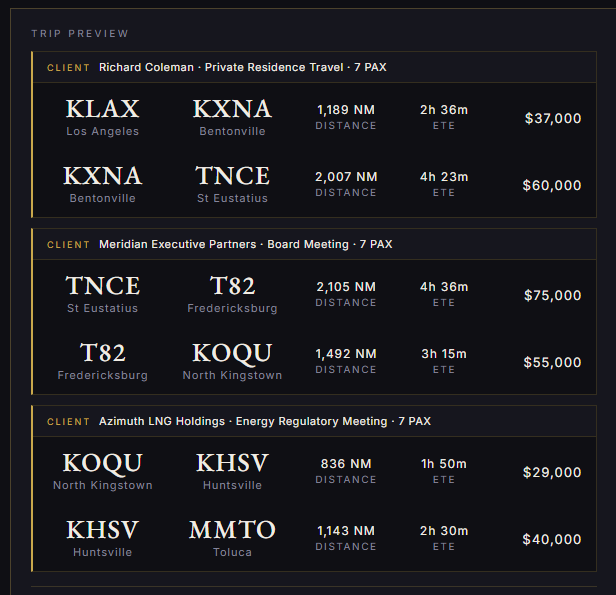Click the Trip Preview section heading
The width and height of the screenshot is (616, 595).
pos(80,34)
